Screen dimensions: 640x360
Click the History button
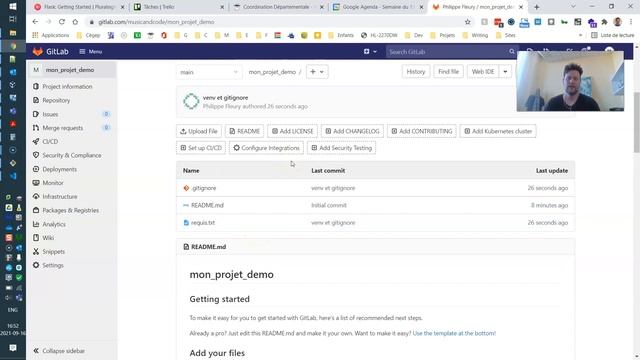416,72
